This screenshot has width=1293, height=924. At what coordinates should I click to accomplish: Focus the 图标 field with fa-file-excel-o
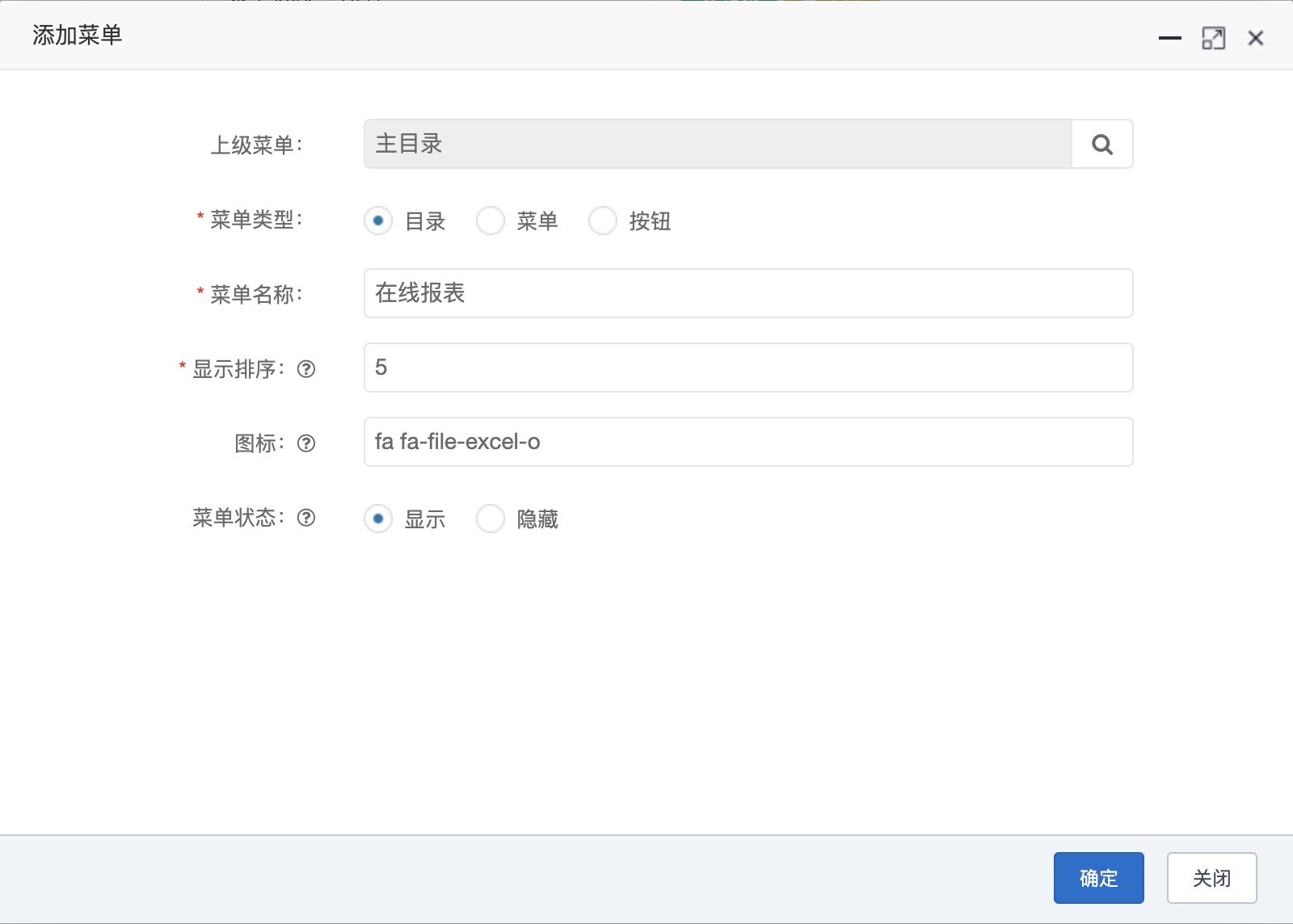[748, 442]
